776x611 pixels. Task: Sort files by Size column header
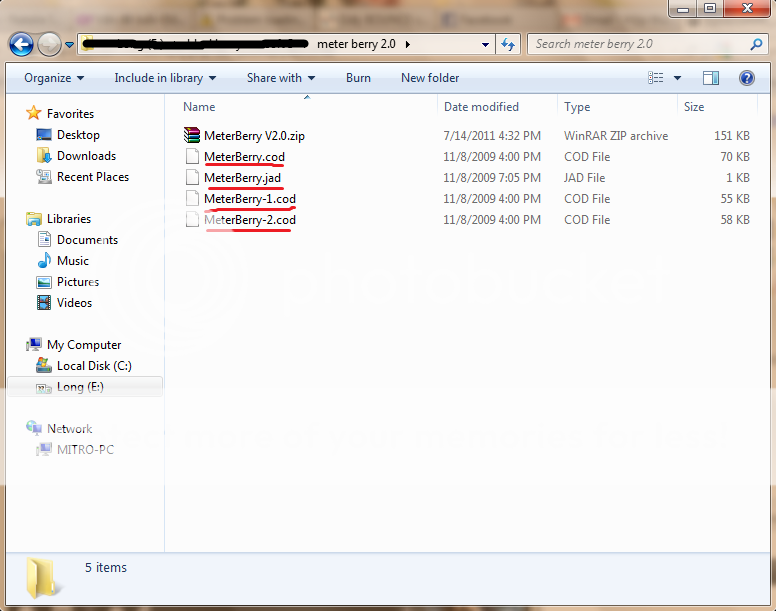694,107
